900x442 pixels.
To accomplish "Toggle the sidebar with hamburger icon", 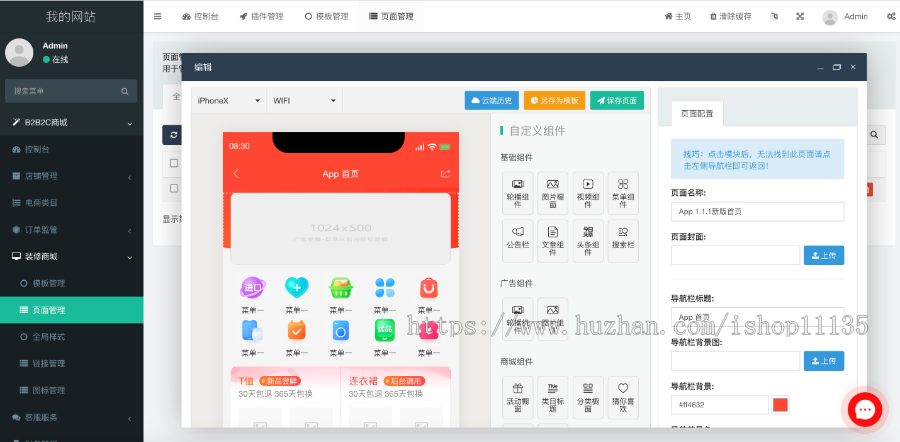I will click(157, 16).
